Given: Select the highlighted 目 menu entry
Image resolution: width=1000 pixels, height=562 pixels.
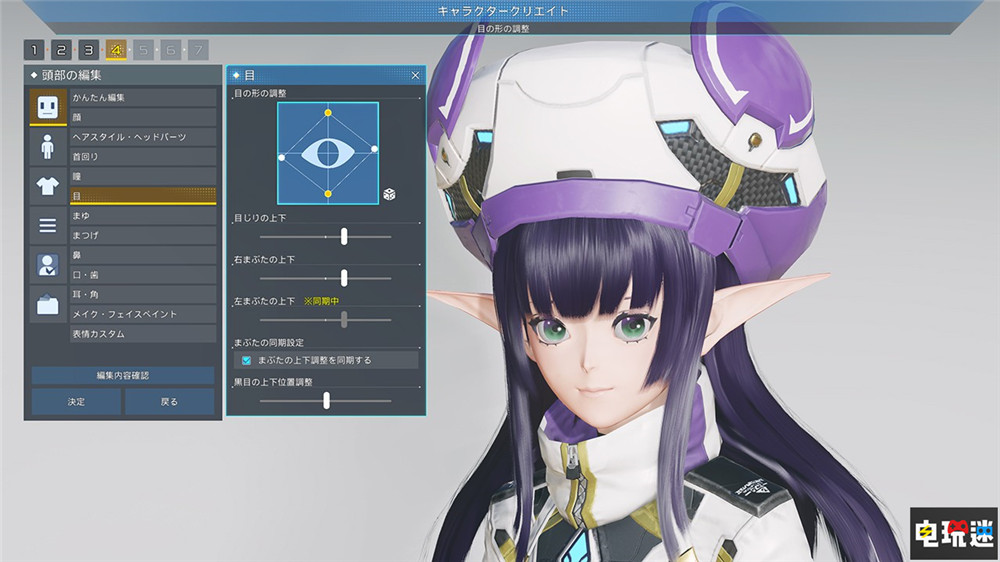Looking at the screenshot, I should pos(143,196).
